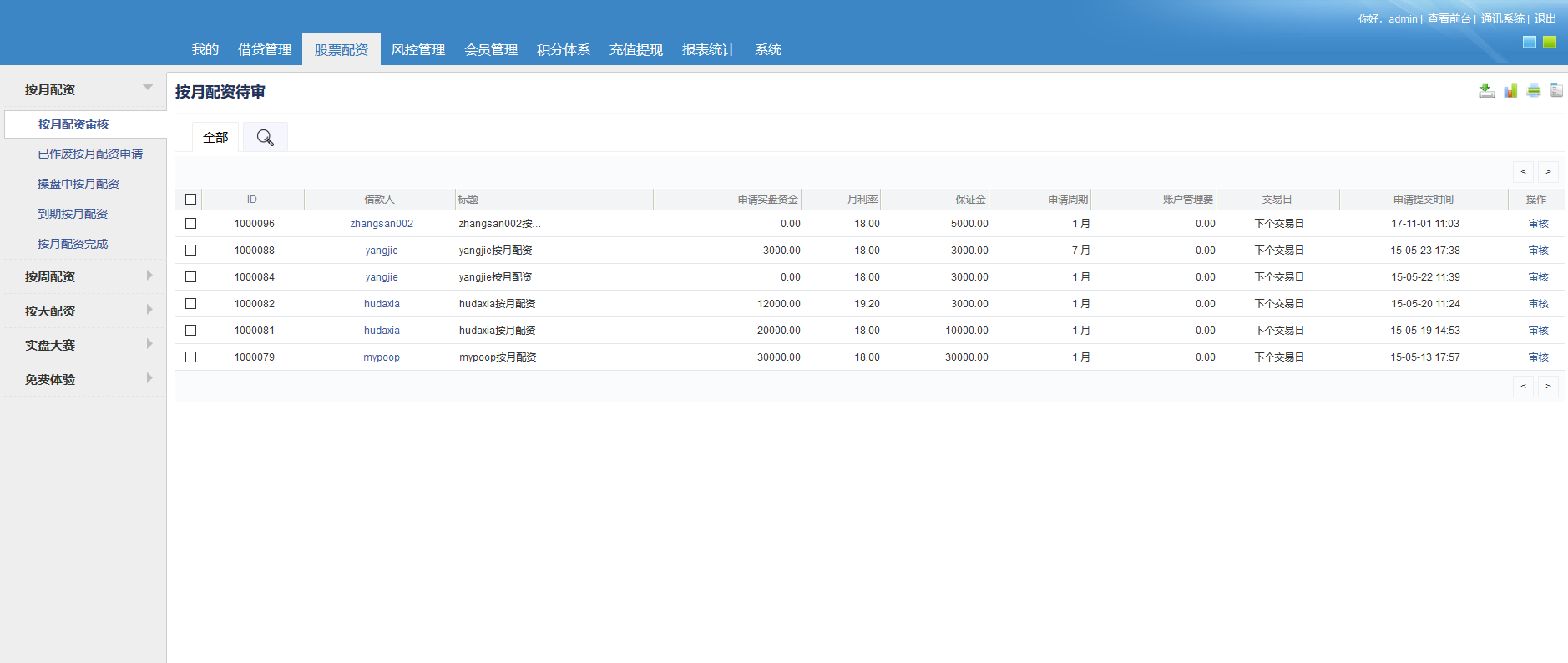Select the checkbox for row 1000079
This screenshot has width=1568, height=663.
click(x=190, y=357)
